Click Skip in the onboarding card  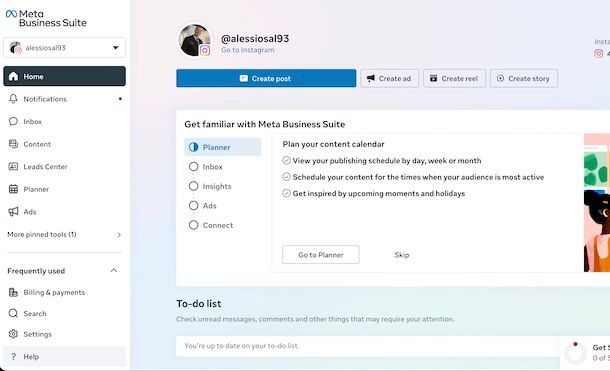point(401,255)
